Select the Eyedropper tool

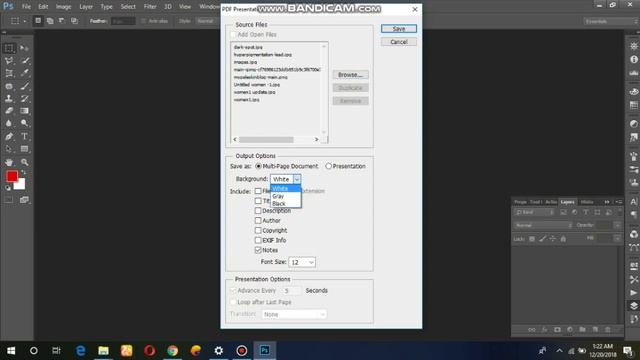[x=24, y=73]
